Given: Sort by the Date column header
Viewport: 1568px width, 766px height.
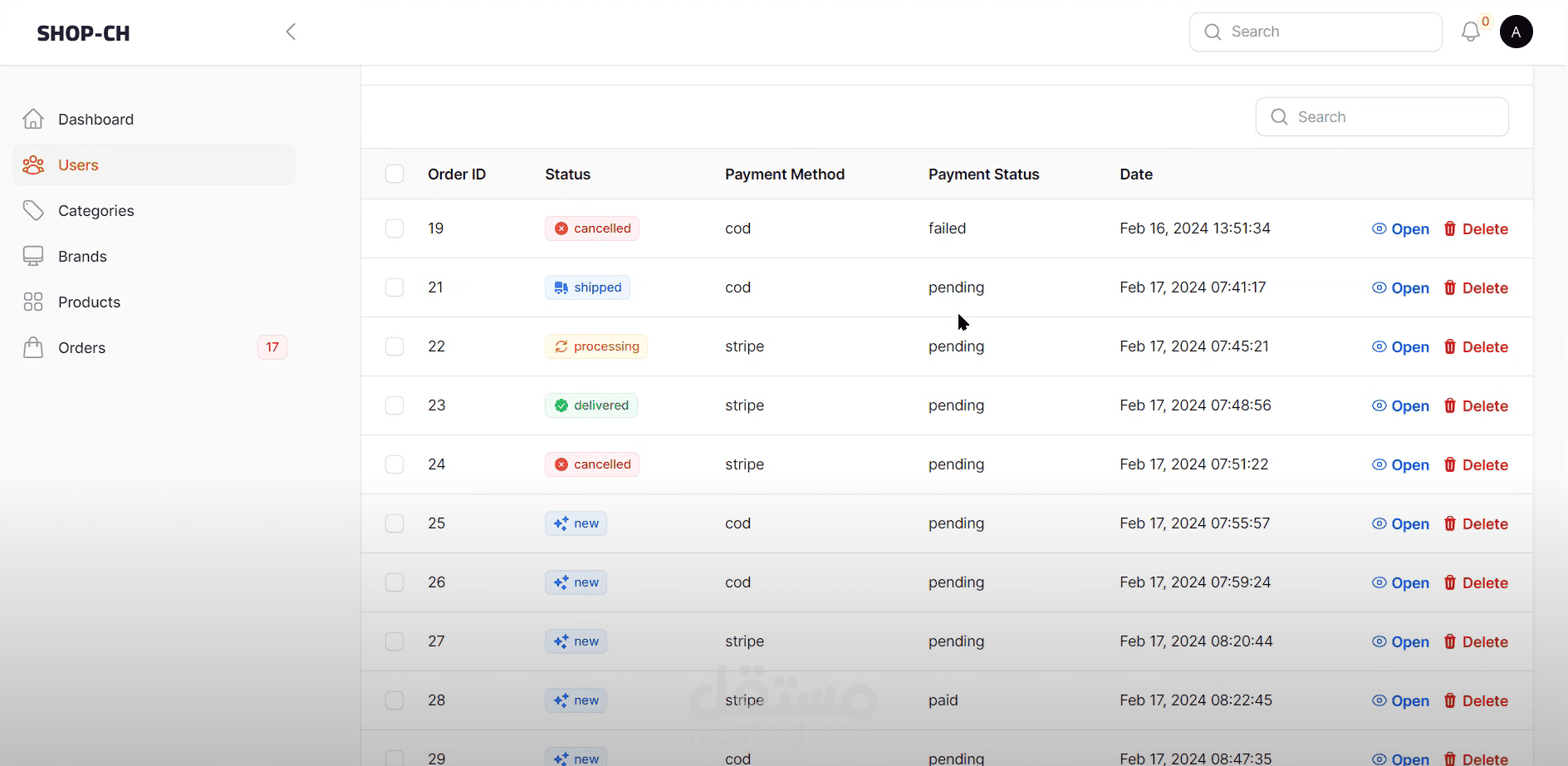Looking at the screenshot, I should tap(1135, 174).
